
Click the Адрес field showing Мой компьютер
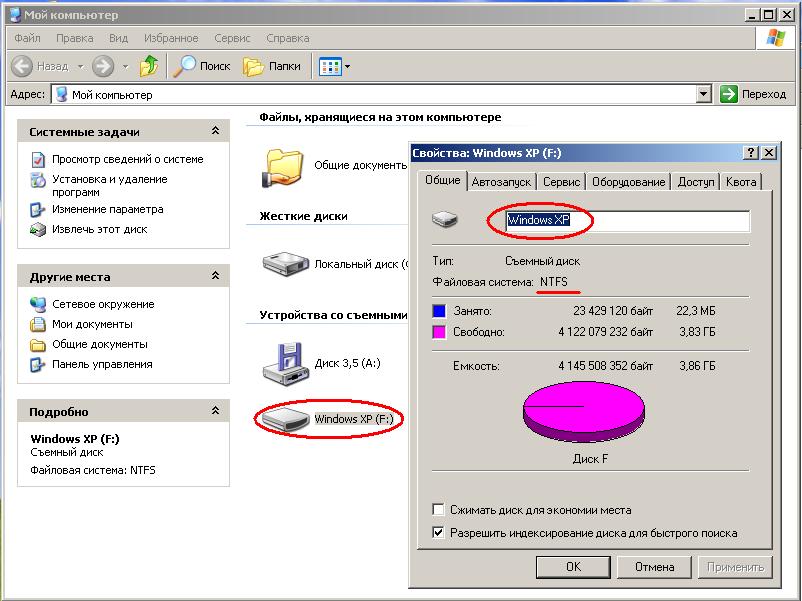click(x=381, y=94)
